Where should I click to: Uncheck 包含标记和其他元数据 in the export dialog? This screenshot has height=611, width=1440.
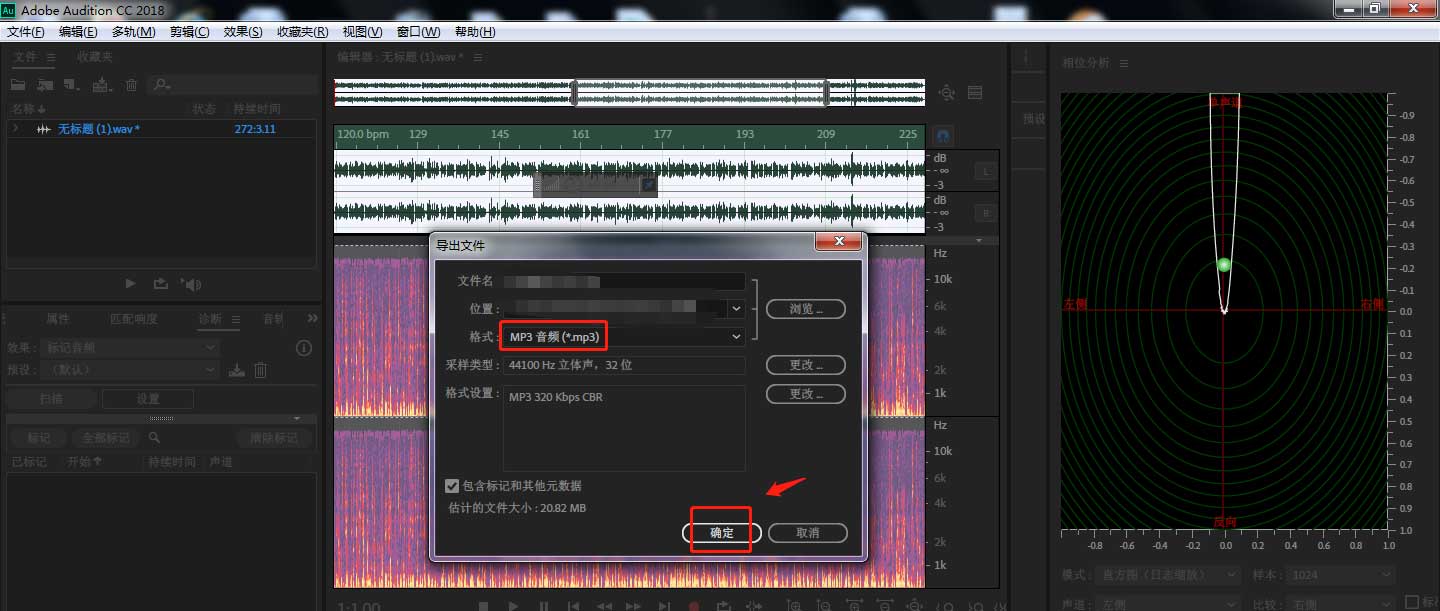452,485
